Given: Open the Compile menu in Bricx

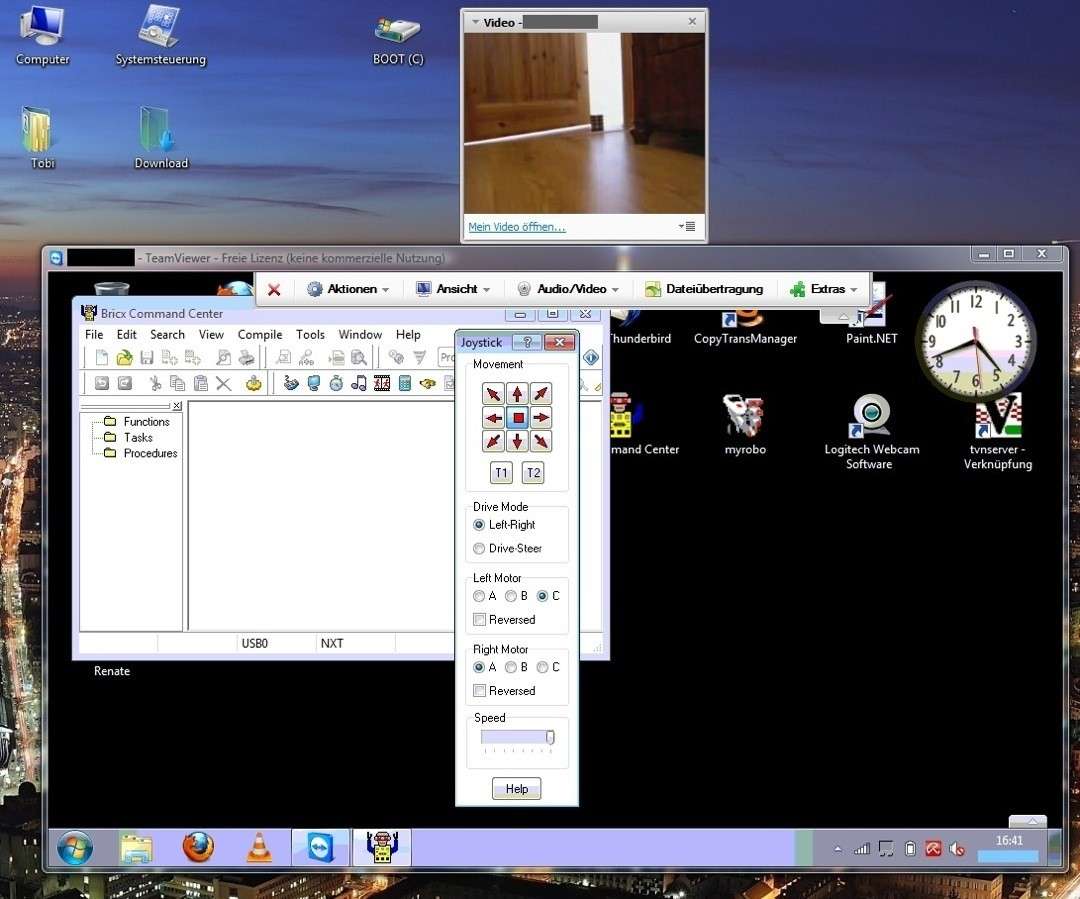Looking at the screenshot, I should [259, 334].
